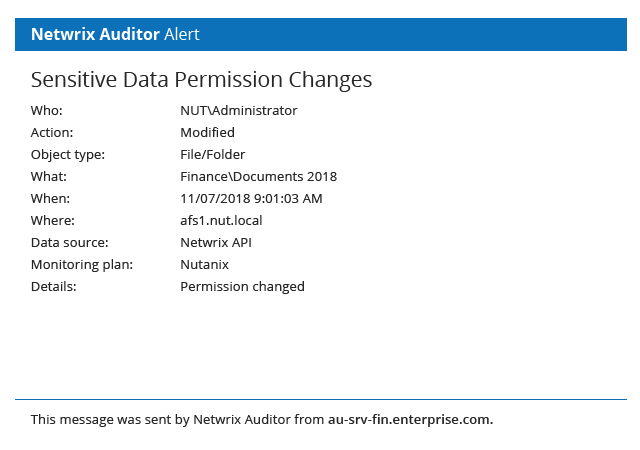Click the What: field label
Image resolution: width=640 pixels, height=450 pixels.
(49, 176)
